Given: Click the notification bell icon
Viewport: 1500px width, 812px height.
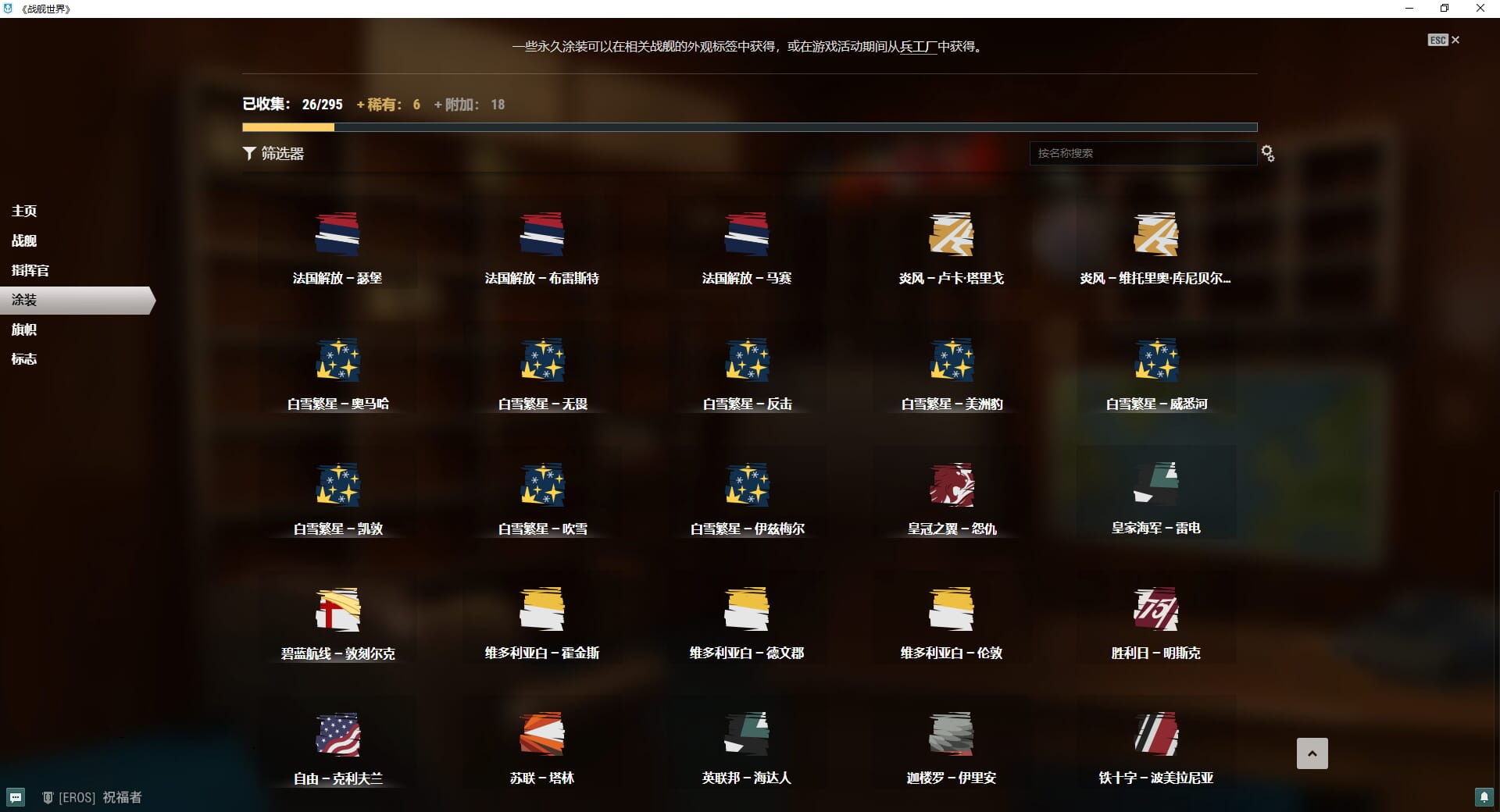Looking at the screenshot, I should (x=1484, y=797).
